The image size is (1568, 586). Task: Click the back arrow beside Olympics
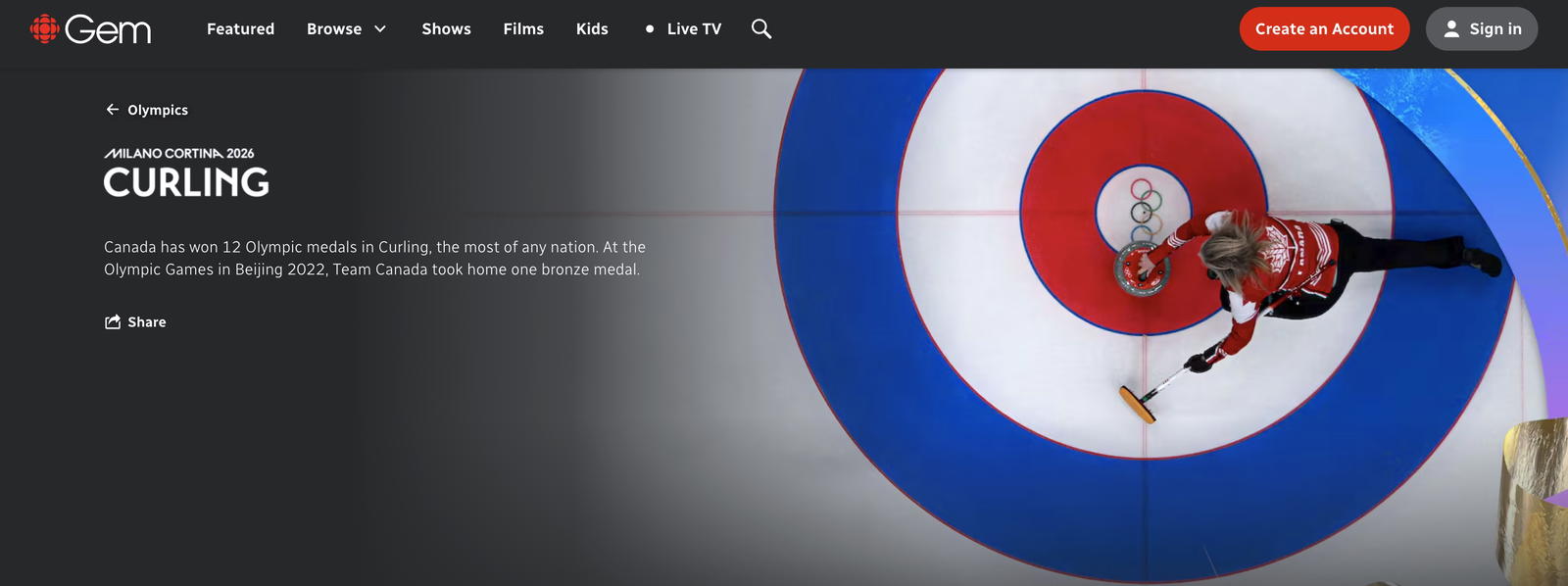click(x=113, y=110)
